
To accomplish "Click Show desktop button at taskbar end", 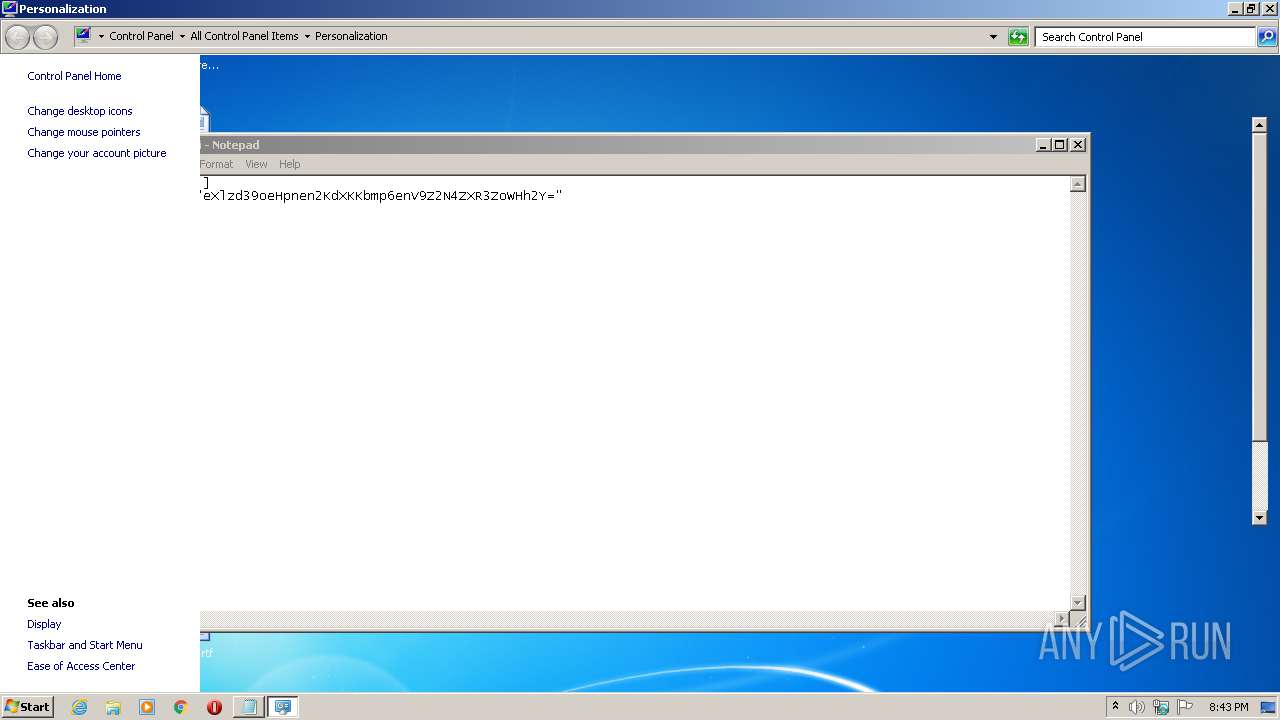I will [x=1268, y=707].
